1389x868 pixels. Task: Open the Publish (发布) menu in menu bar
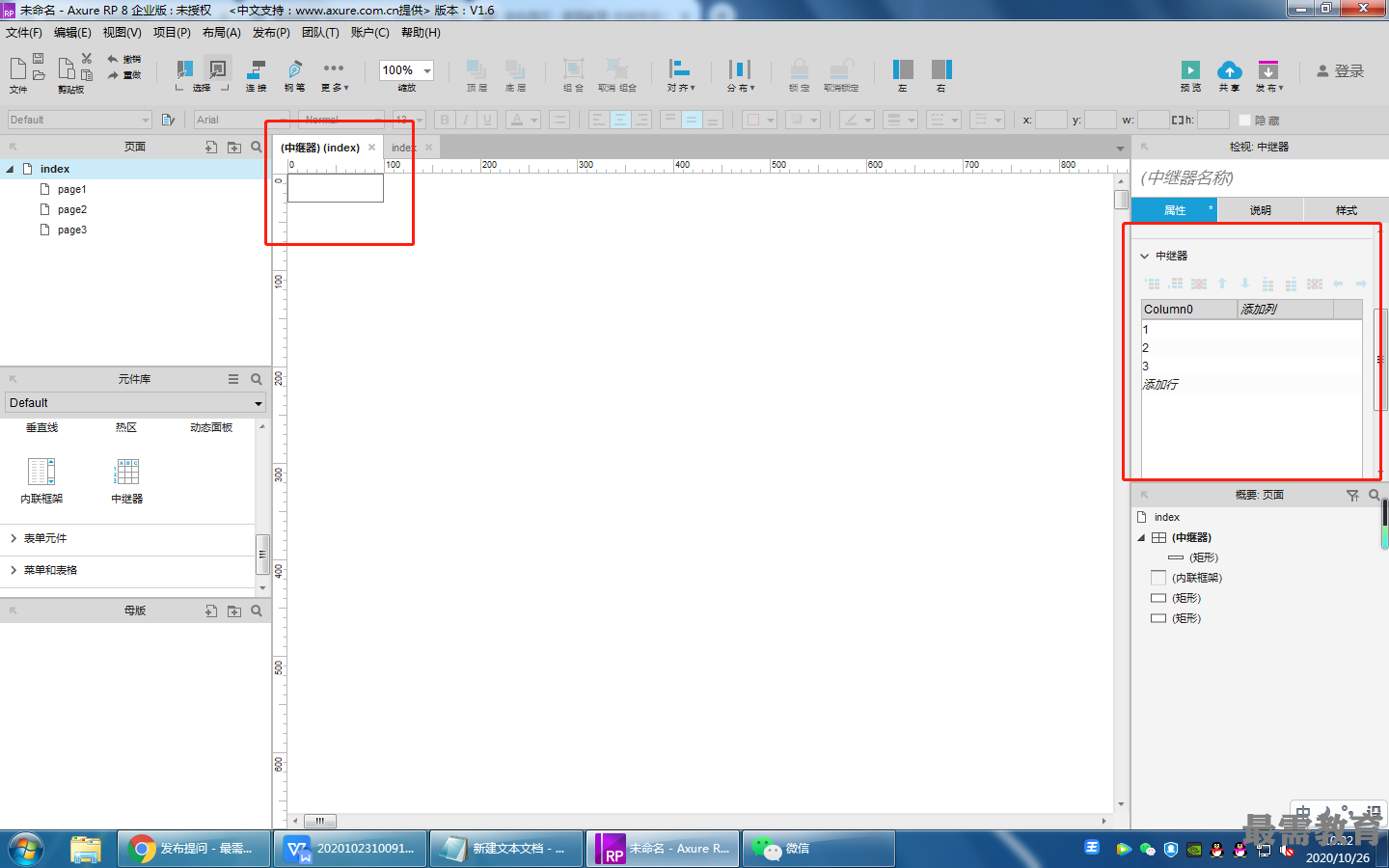coord(271,33)
